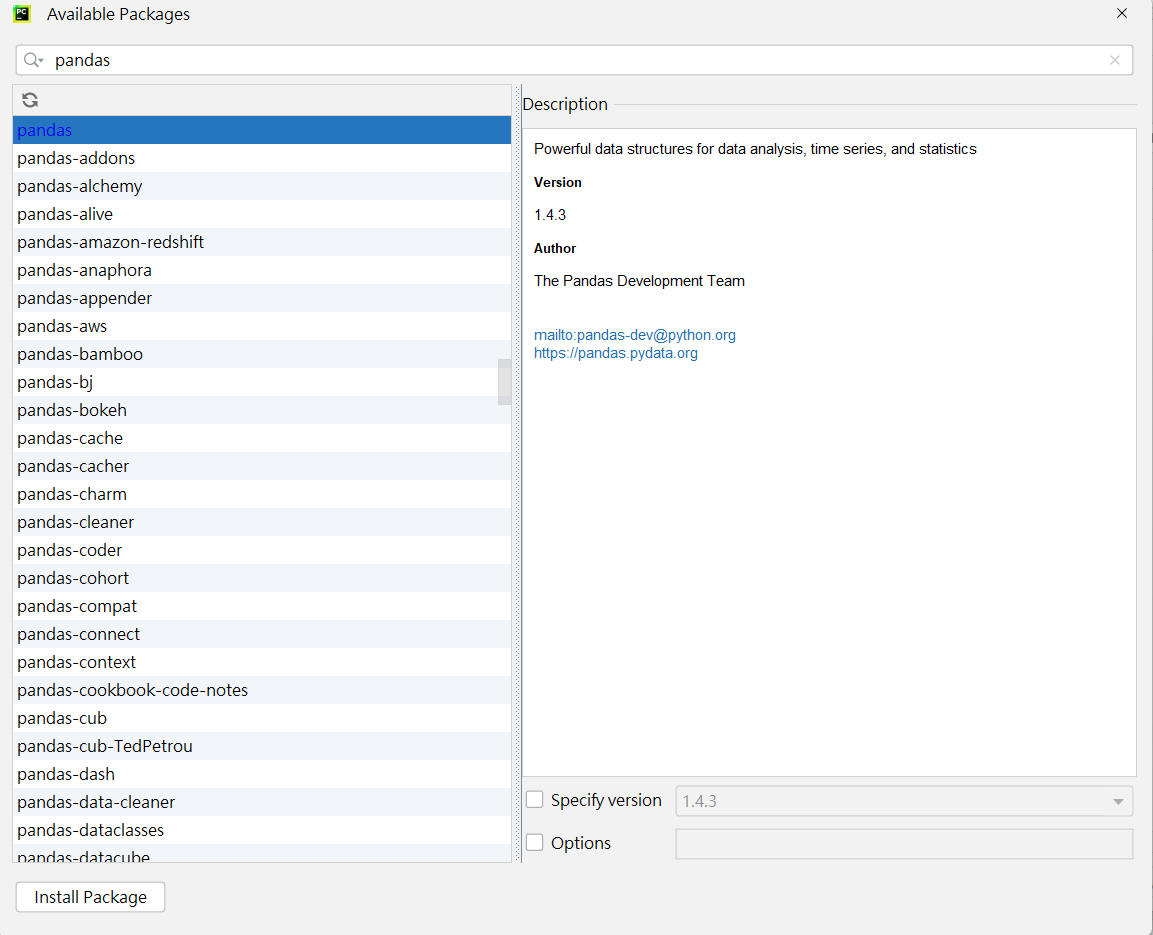Viewport: 1153px width, 935px height.
Task: Select pandas-cookbook-code-notes in the list
Action: click(262, 689)
